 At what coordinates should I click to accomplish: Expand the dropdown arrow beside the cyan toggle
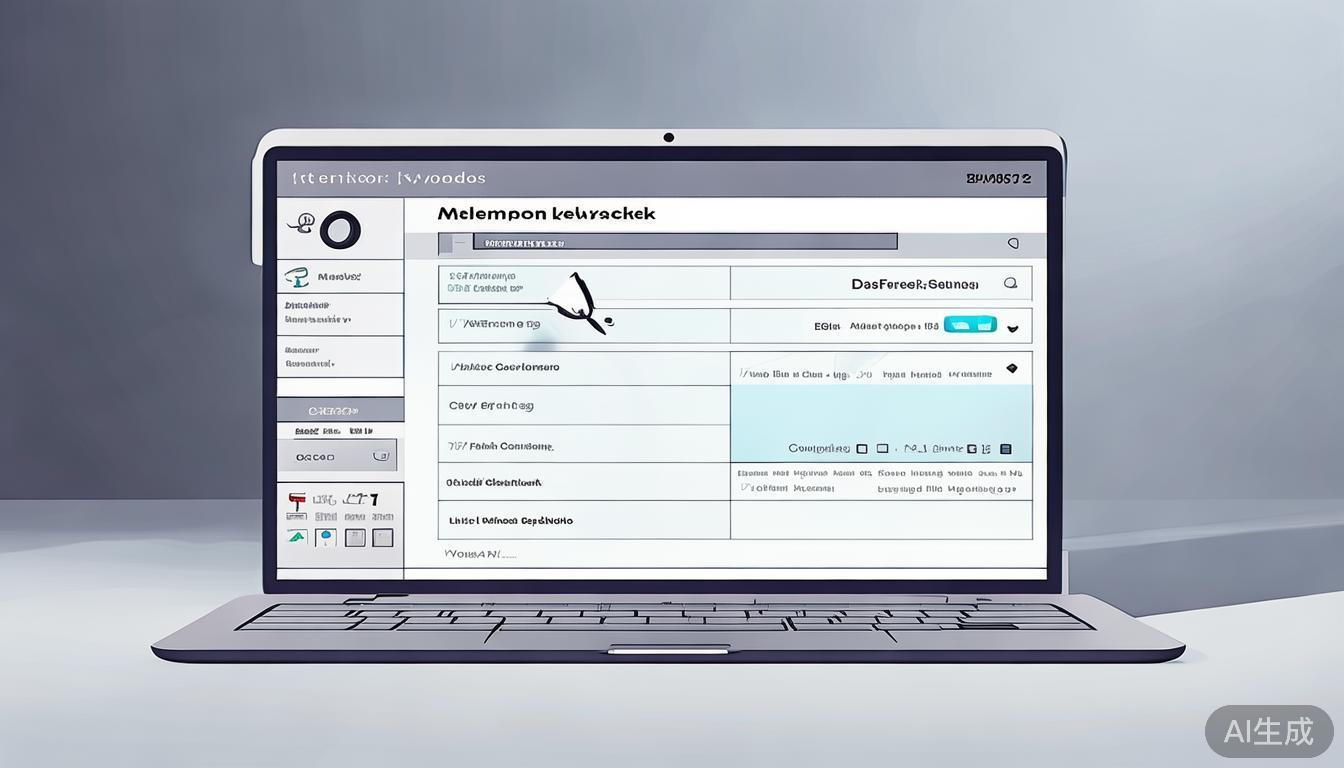1012,327
